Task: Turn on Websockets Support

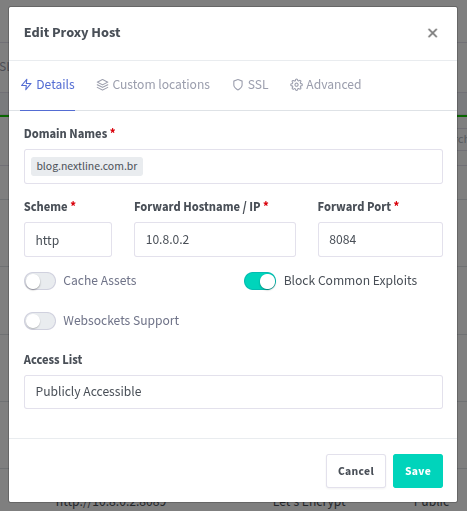Action: [40, 321]
